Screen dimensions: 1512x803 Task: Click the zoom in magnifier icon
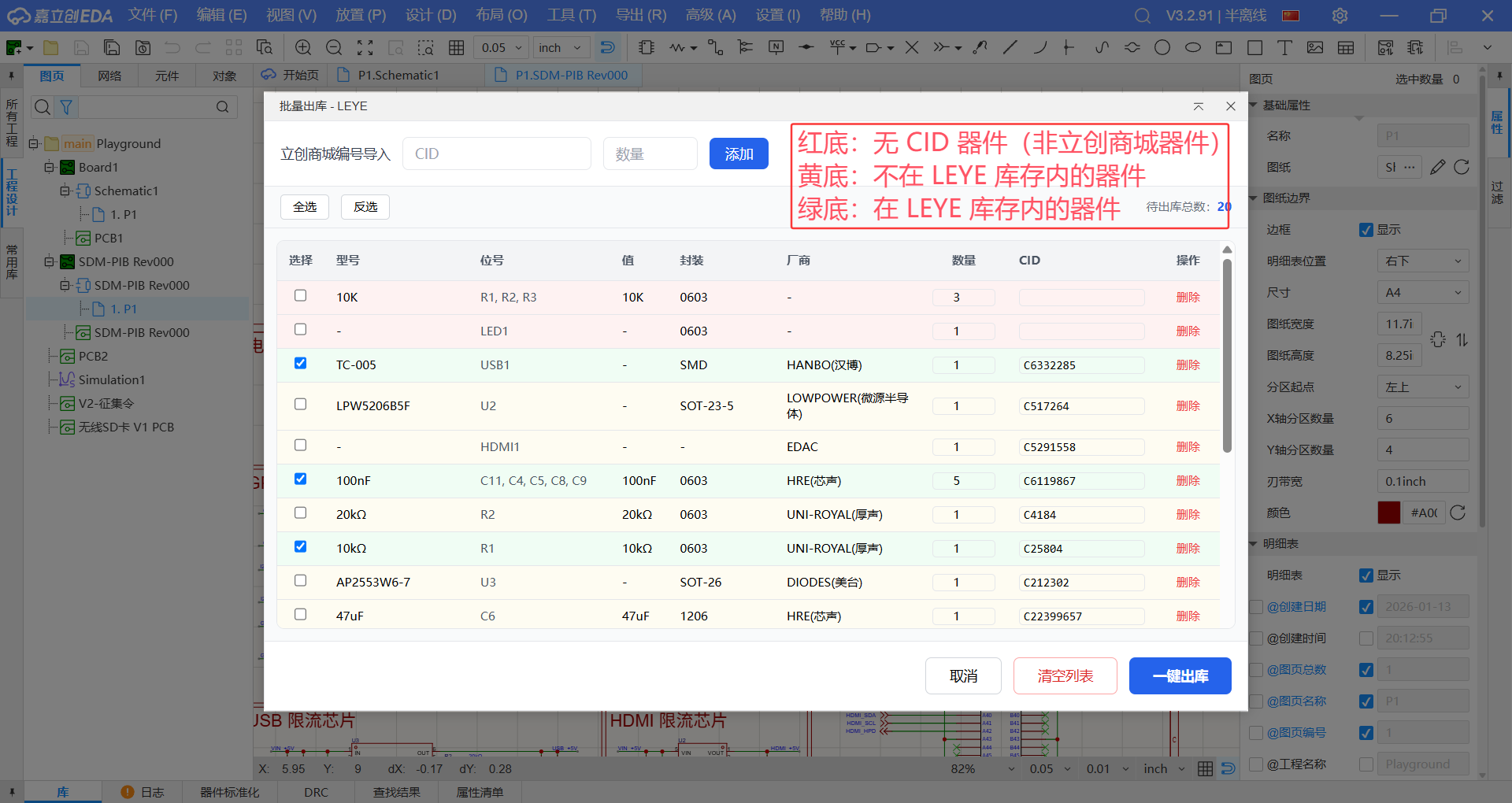coord(303,48)
